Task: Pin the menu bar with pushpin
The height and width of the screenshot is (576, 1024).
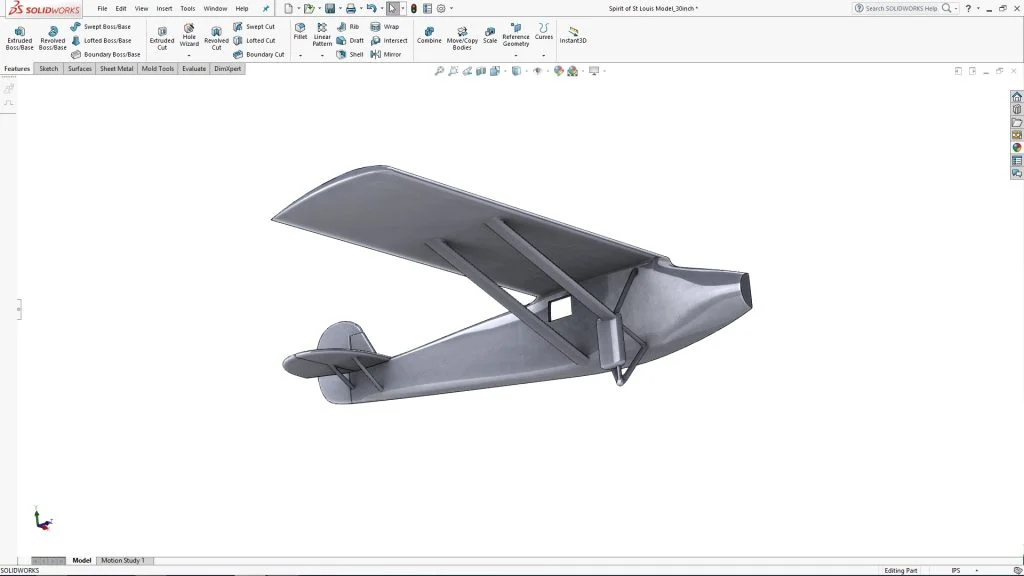Action: (x=266, y=8)
